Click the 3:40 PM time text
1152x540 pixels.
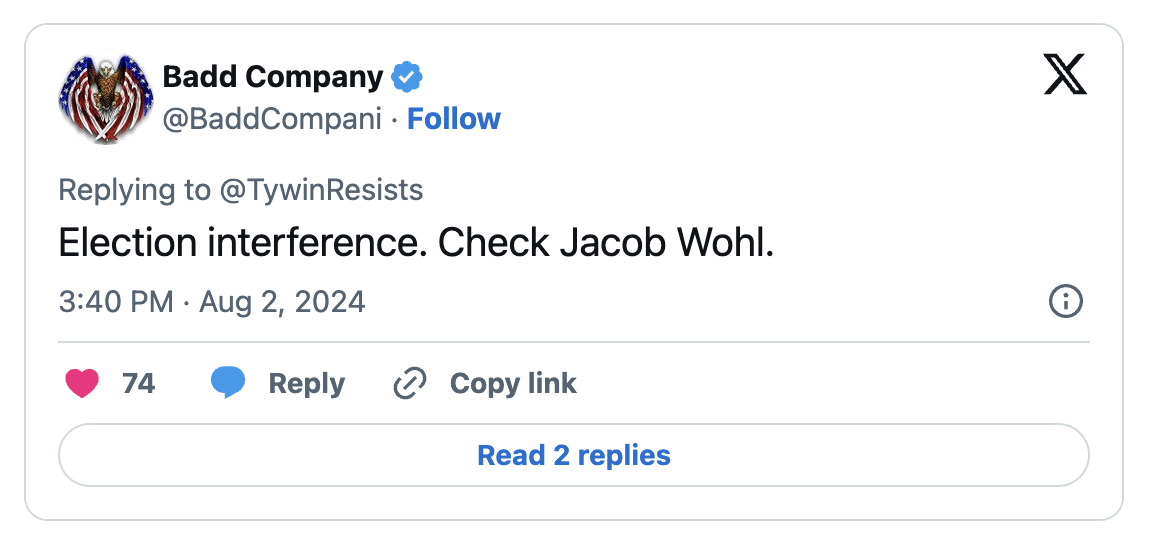coord(115,301)
